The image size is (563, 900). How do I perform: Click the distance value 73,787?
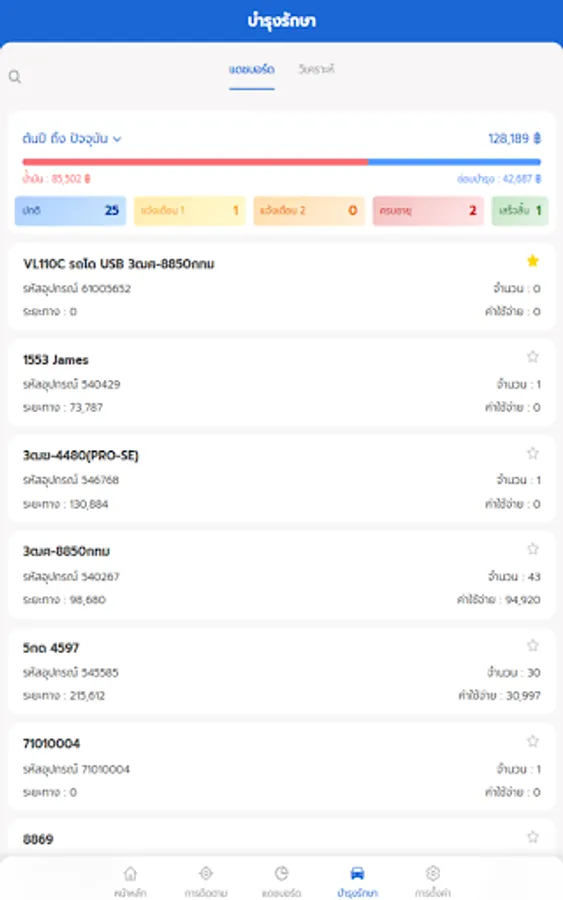click(x=86, y=408)
